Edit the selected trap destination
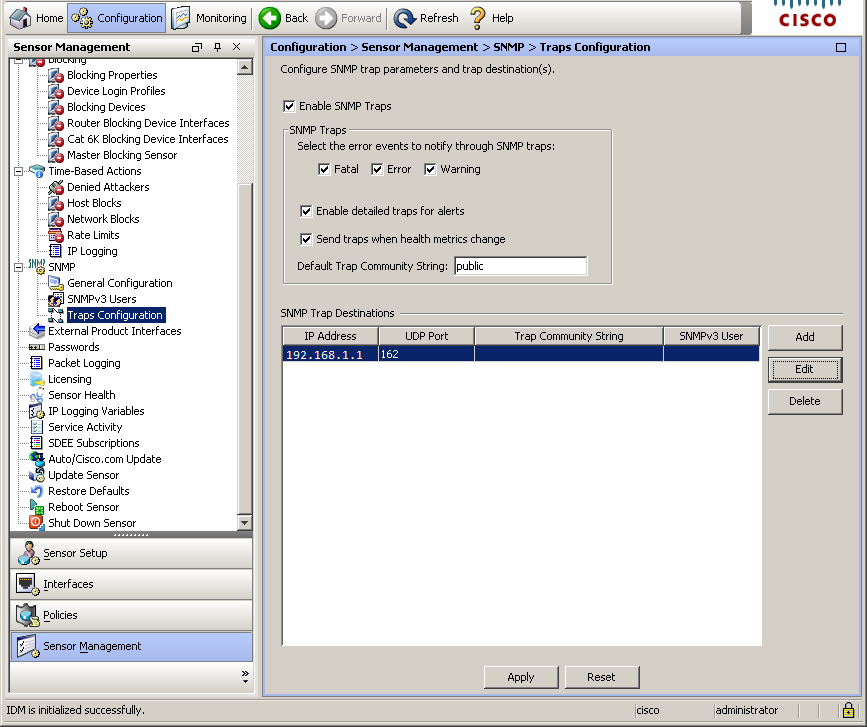This screenshot has height=727, width=867. pyautogui.click(x=805, y=369)
